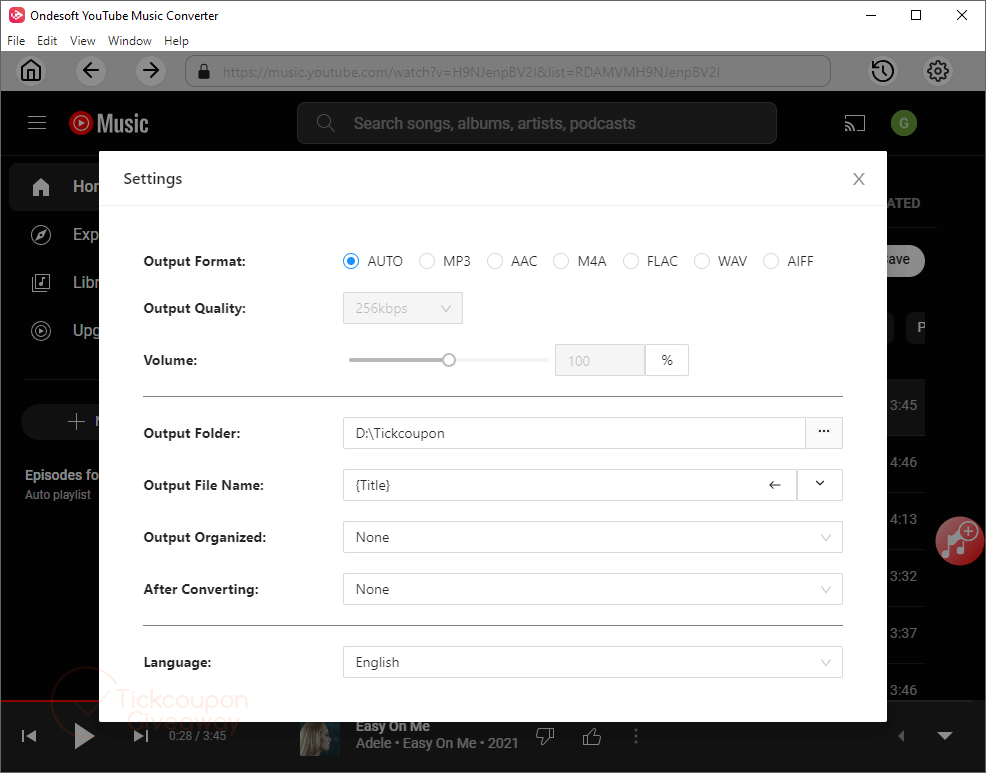Dislike Easy On Me with thumbs down
The height and width of the screenshot is (773, 986).
coord(545,736)
